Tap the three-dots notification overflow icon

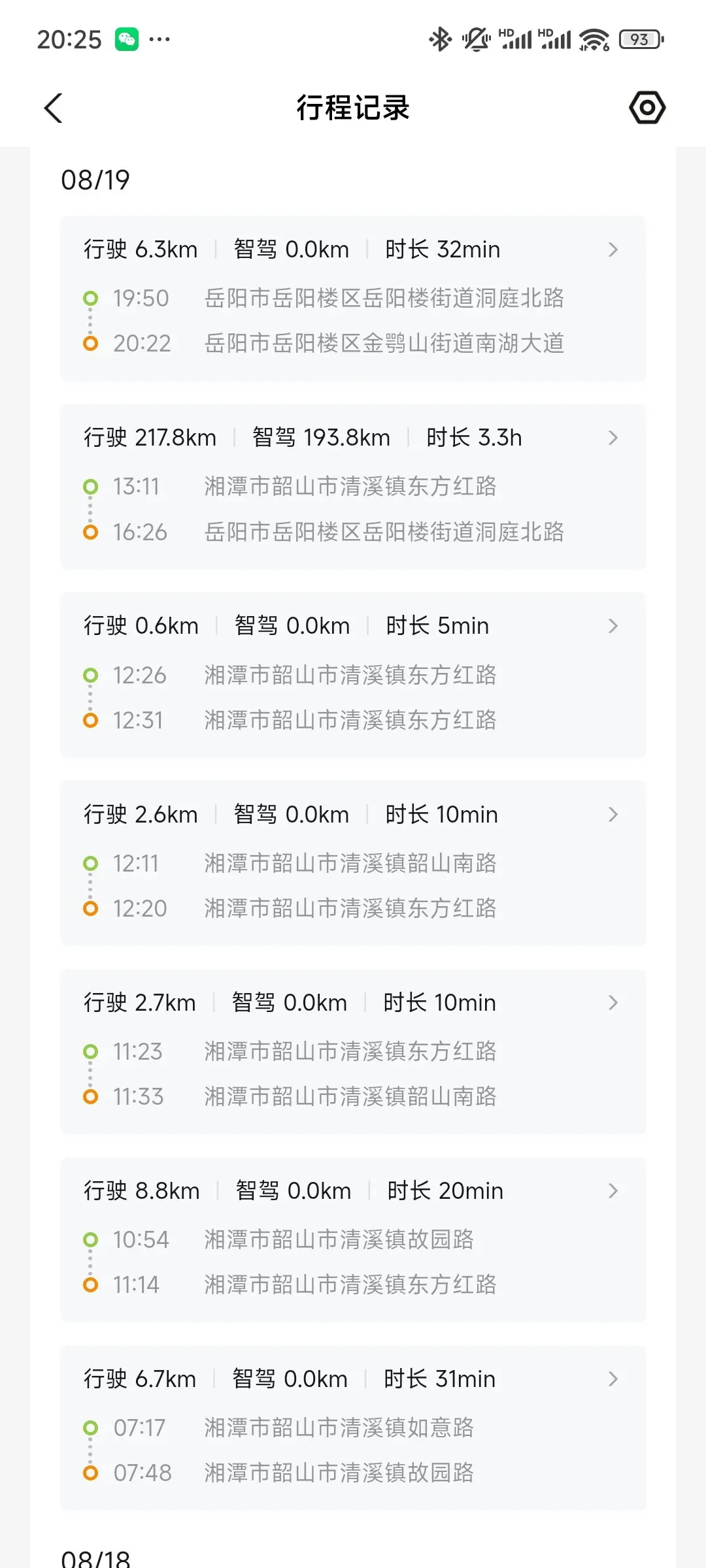(160, 39)
